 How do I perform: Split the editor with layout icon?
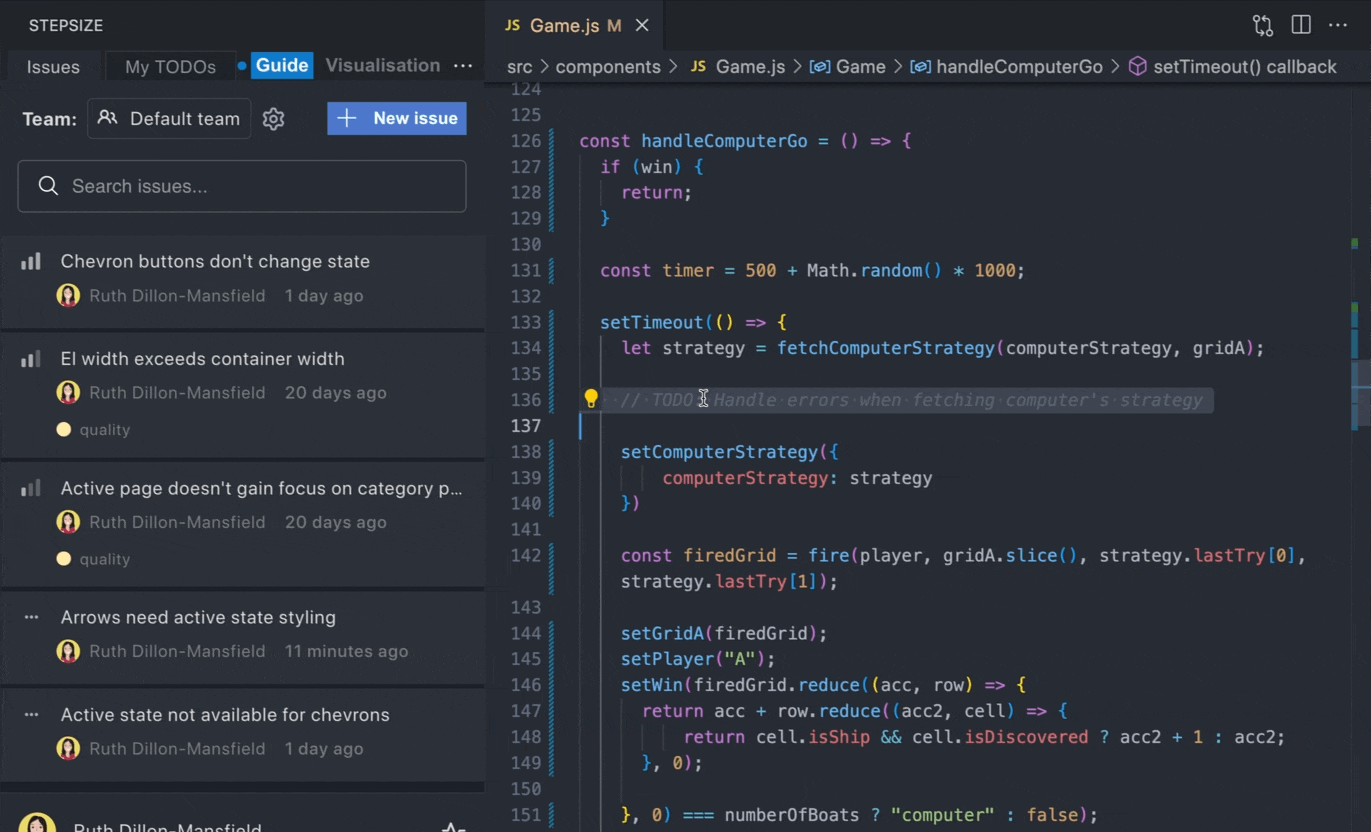tap(1301, 25)
